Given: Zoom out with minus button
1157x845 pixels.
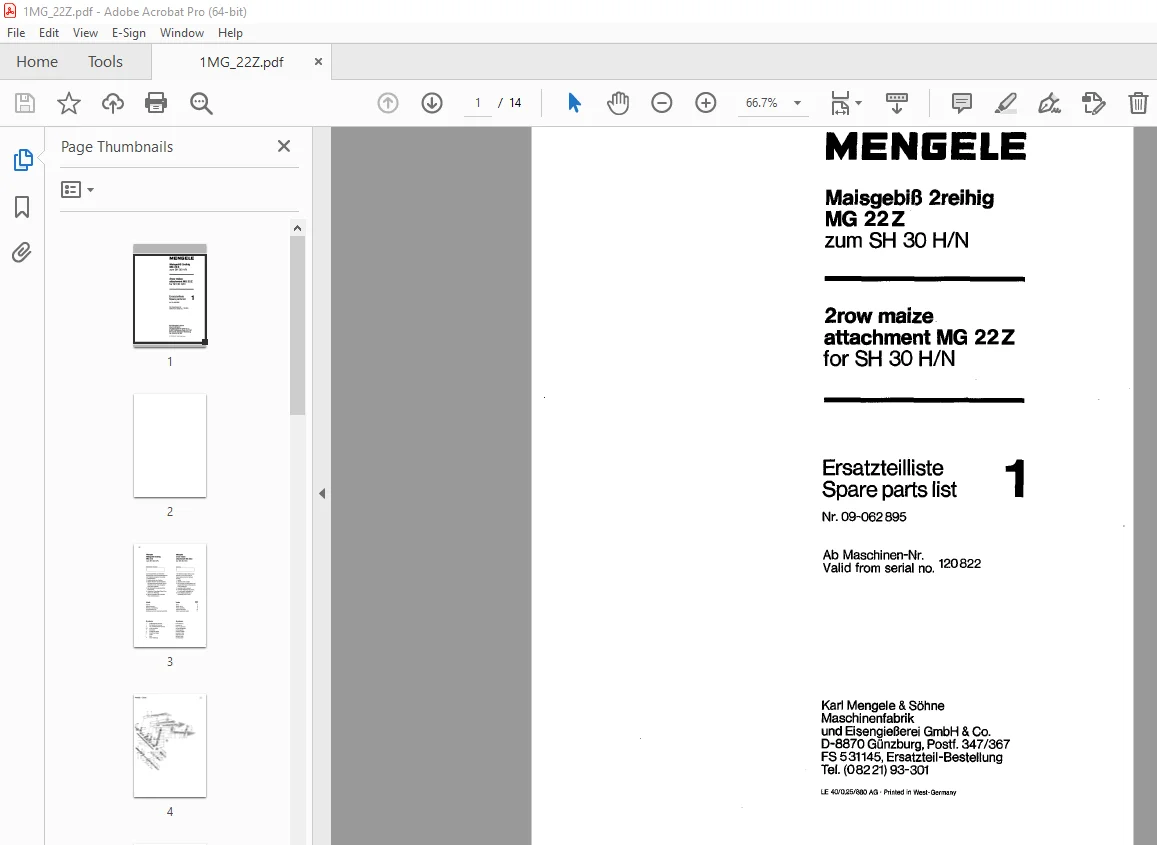Looking at the screenshot, I should point(662,103).
